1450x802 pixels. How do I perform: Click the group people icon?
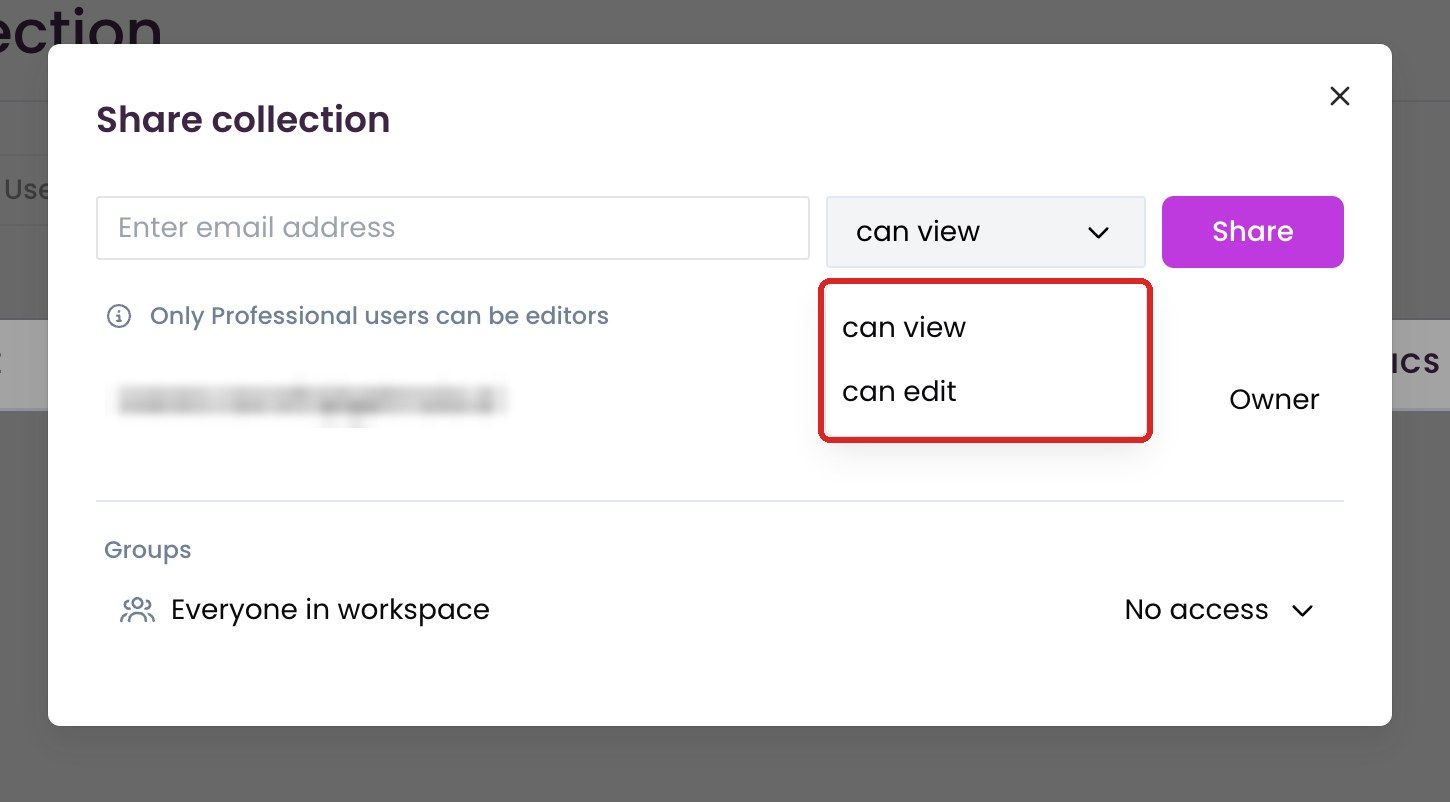point(137,610)
